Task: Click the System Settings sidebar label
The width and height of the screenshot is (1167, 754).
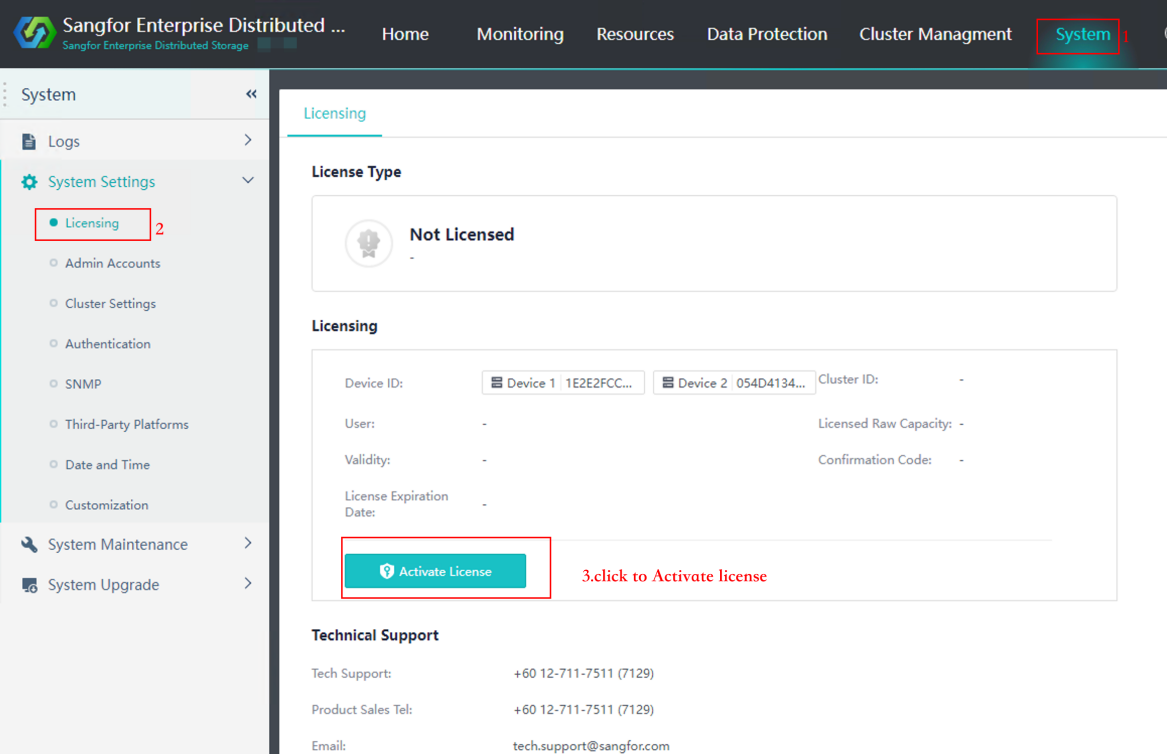Action: coord(101,182)
